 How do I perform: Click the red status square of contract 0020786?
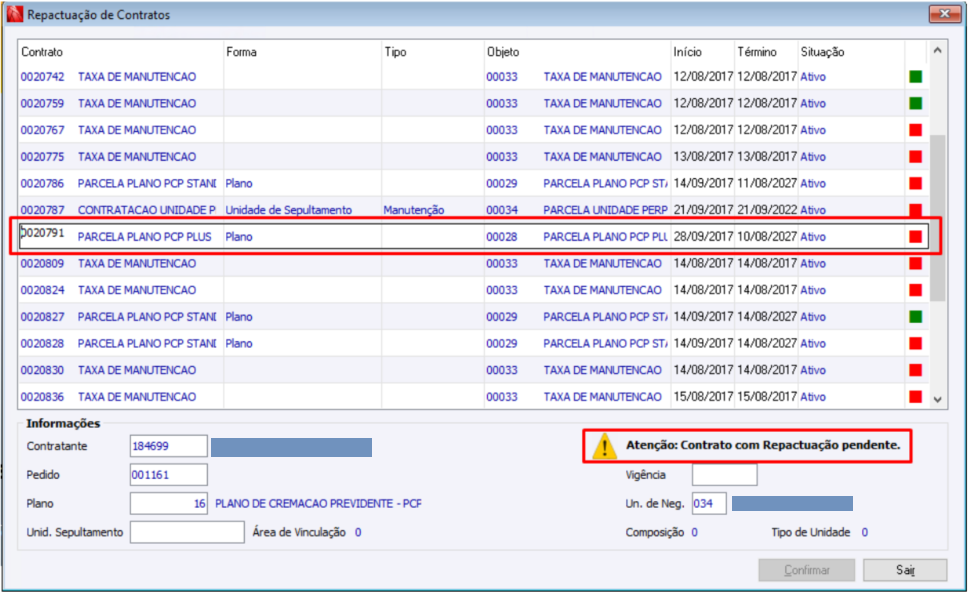tap(915, 183)
